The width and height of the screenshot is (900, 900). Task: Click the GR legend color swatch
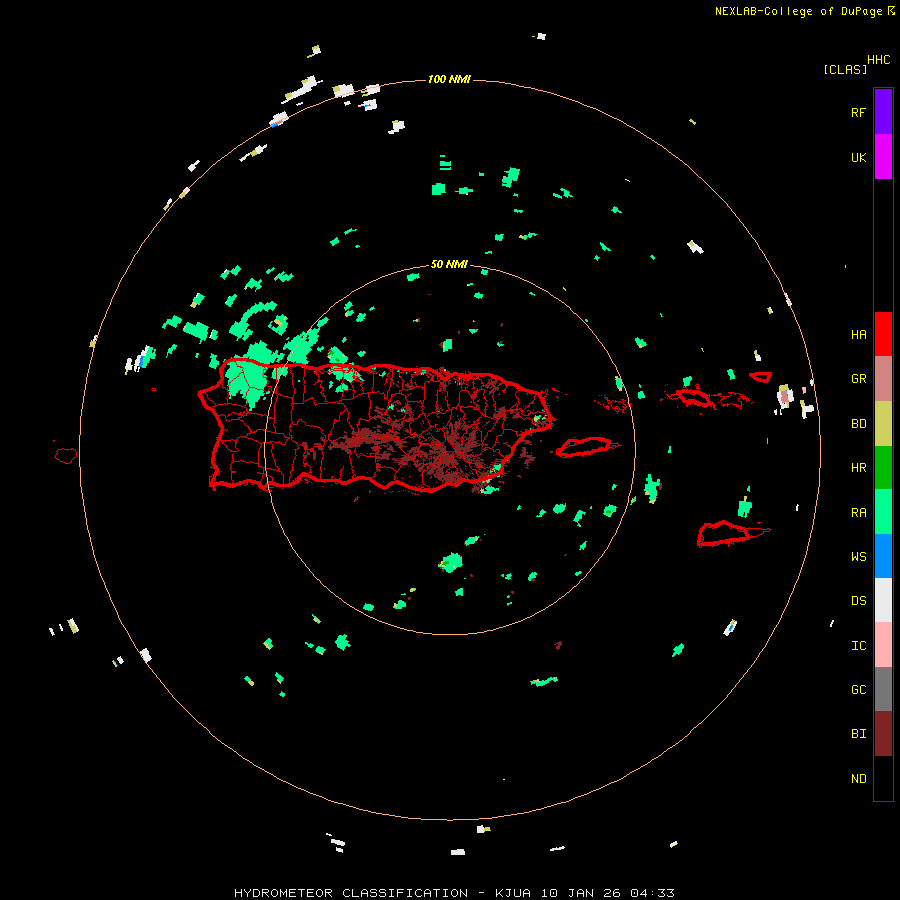pyautogui.click(x=883, y=379)
